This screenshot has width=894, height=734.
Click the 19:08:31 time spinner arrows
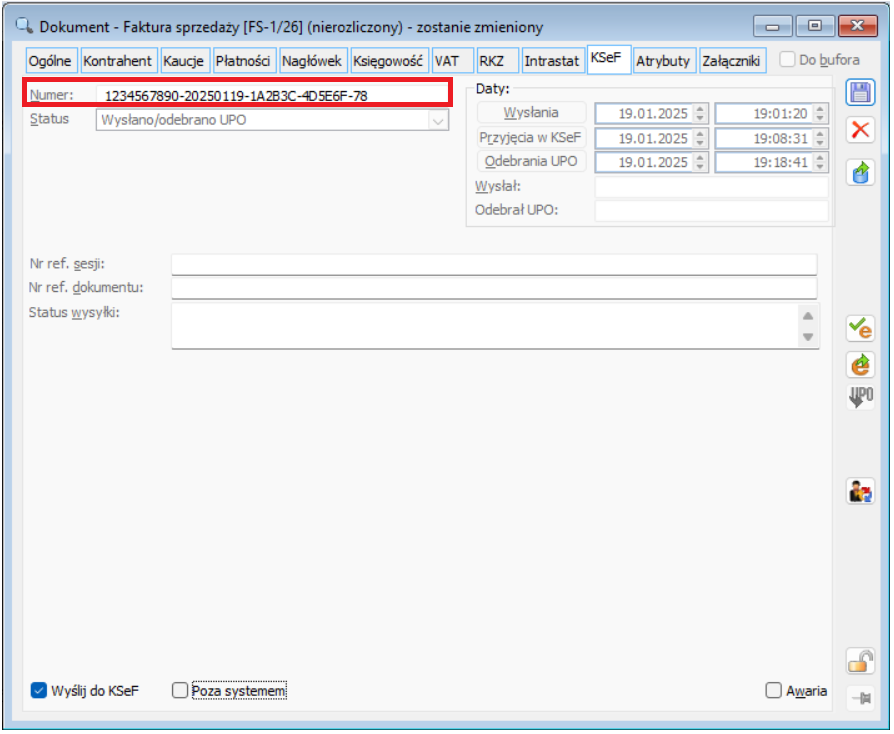[820, 137]
